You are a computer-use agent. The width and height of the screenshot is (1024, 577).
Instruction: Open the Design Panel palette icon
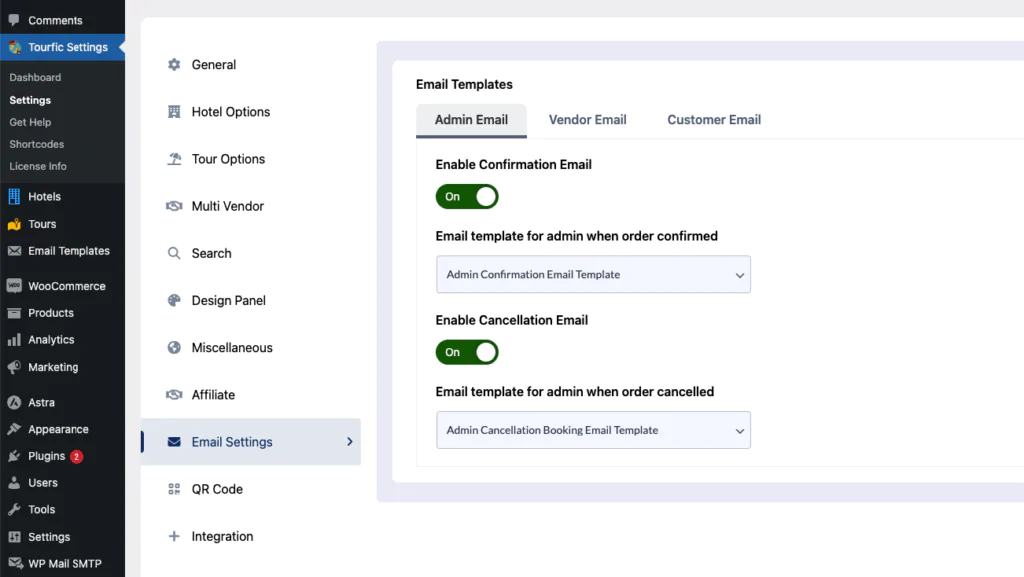[174, 300]
